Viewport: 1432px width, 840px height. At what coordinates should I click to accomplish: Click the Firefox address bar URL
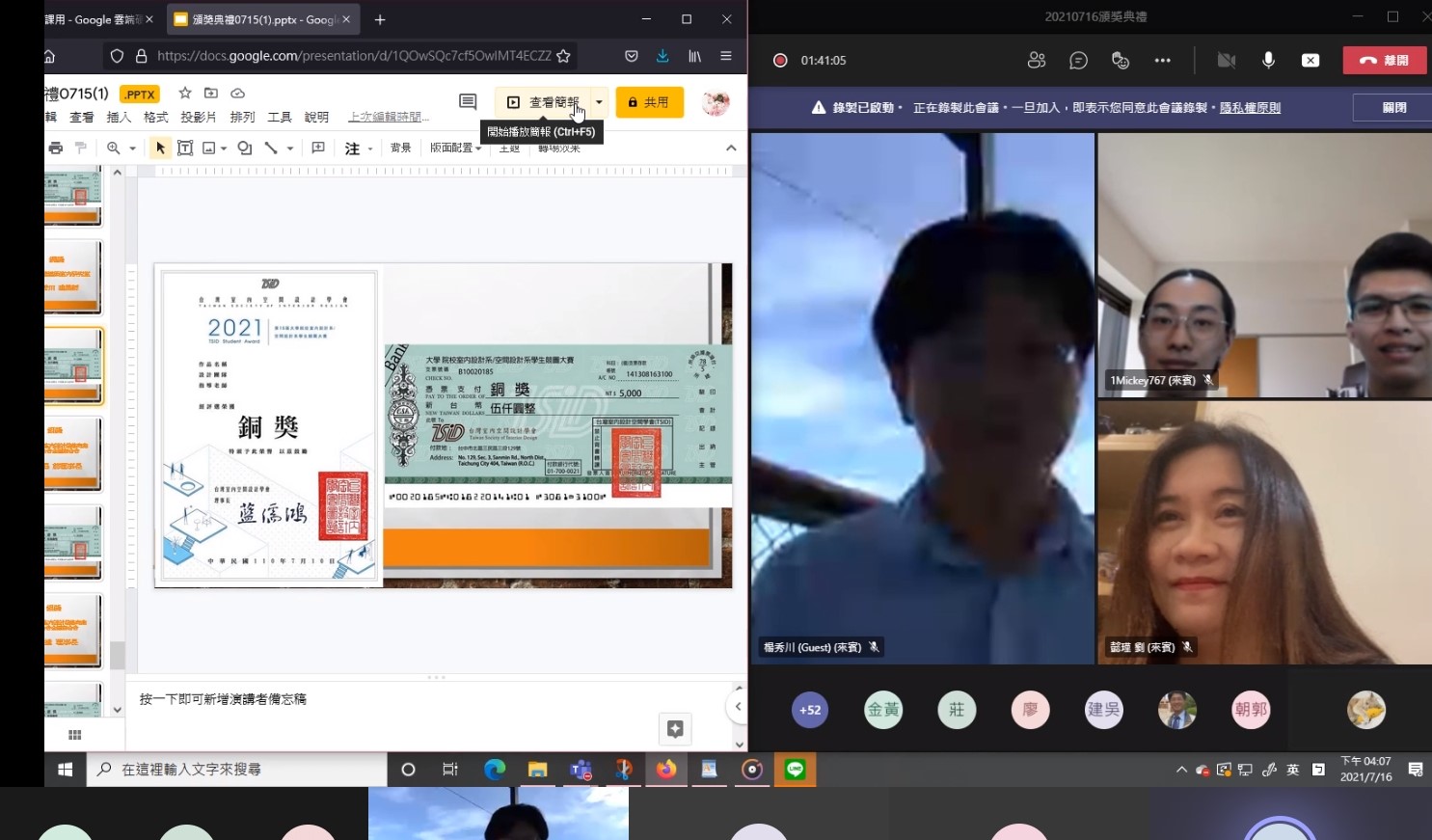coord(354,56)
